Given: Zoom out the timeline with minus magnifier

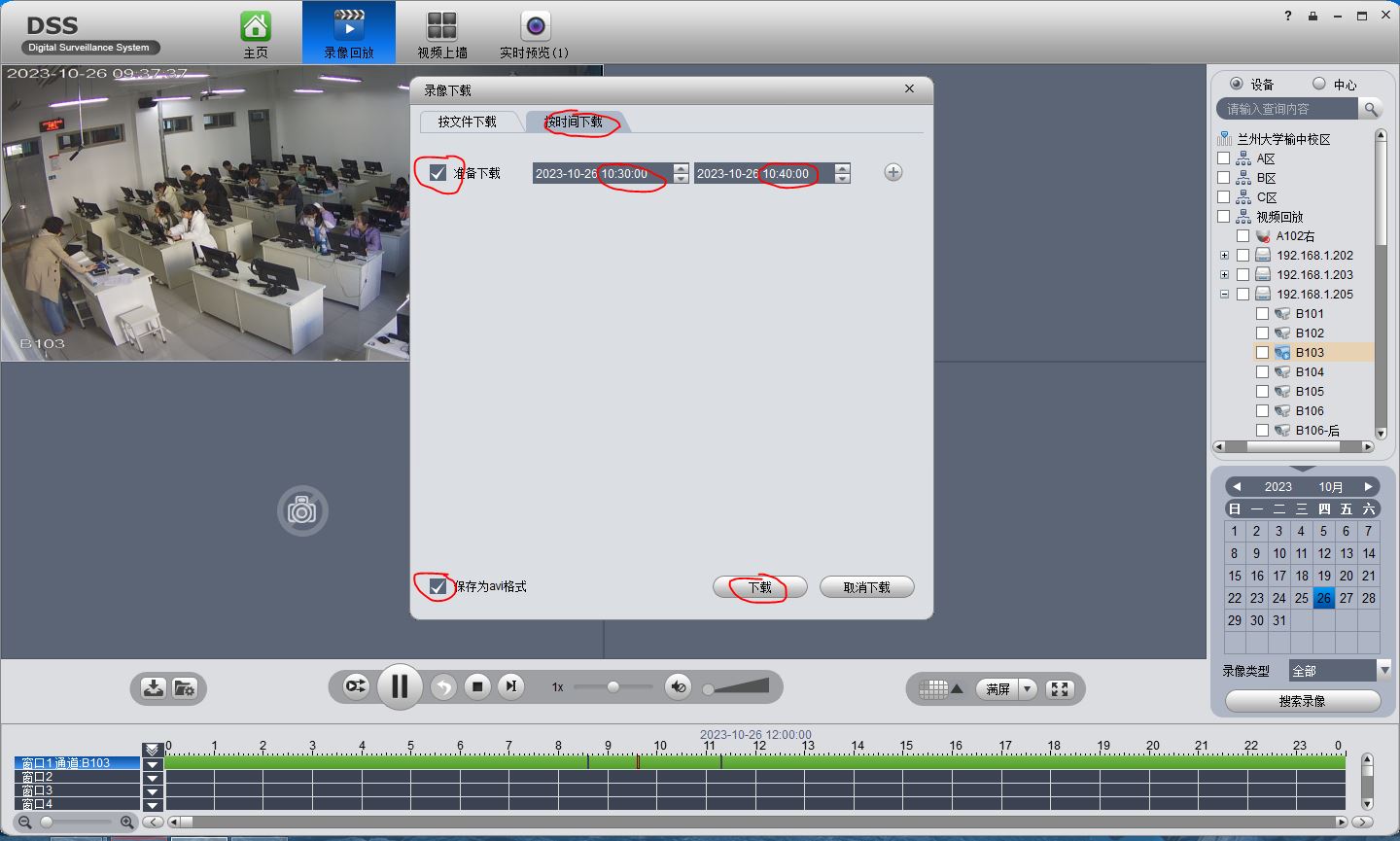Looking at the screenshot, I should pyautogui.click(x=25, y=823).
